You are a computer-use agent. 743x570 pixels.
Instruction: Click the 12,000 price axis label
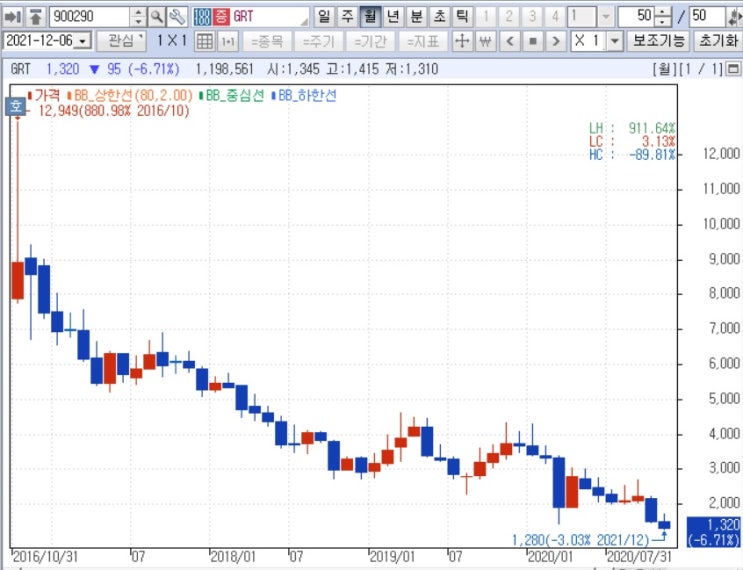point(721,154)
